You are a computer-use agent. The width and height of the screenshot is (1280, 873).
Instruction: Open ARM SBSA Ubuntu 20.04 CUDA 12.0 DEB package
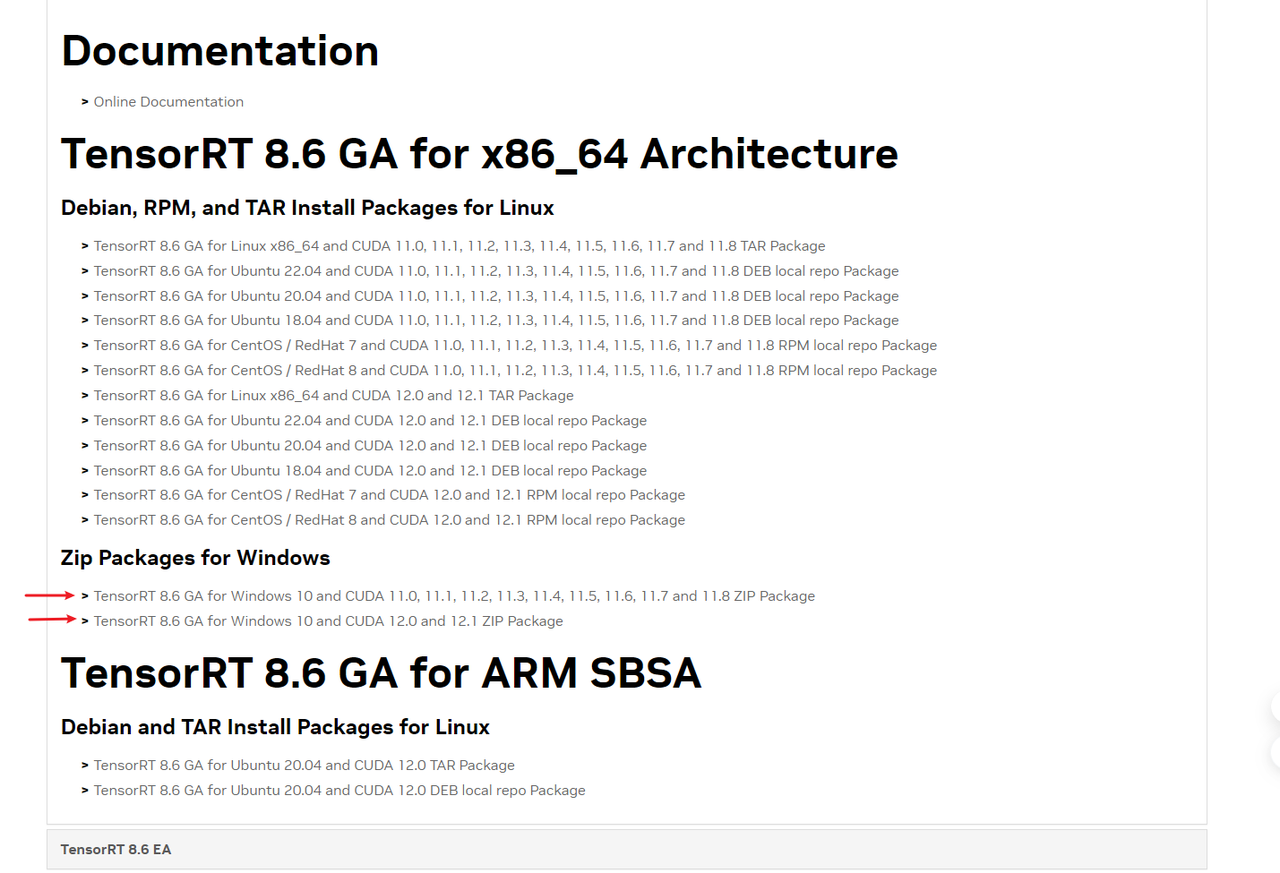point(339,790)
